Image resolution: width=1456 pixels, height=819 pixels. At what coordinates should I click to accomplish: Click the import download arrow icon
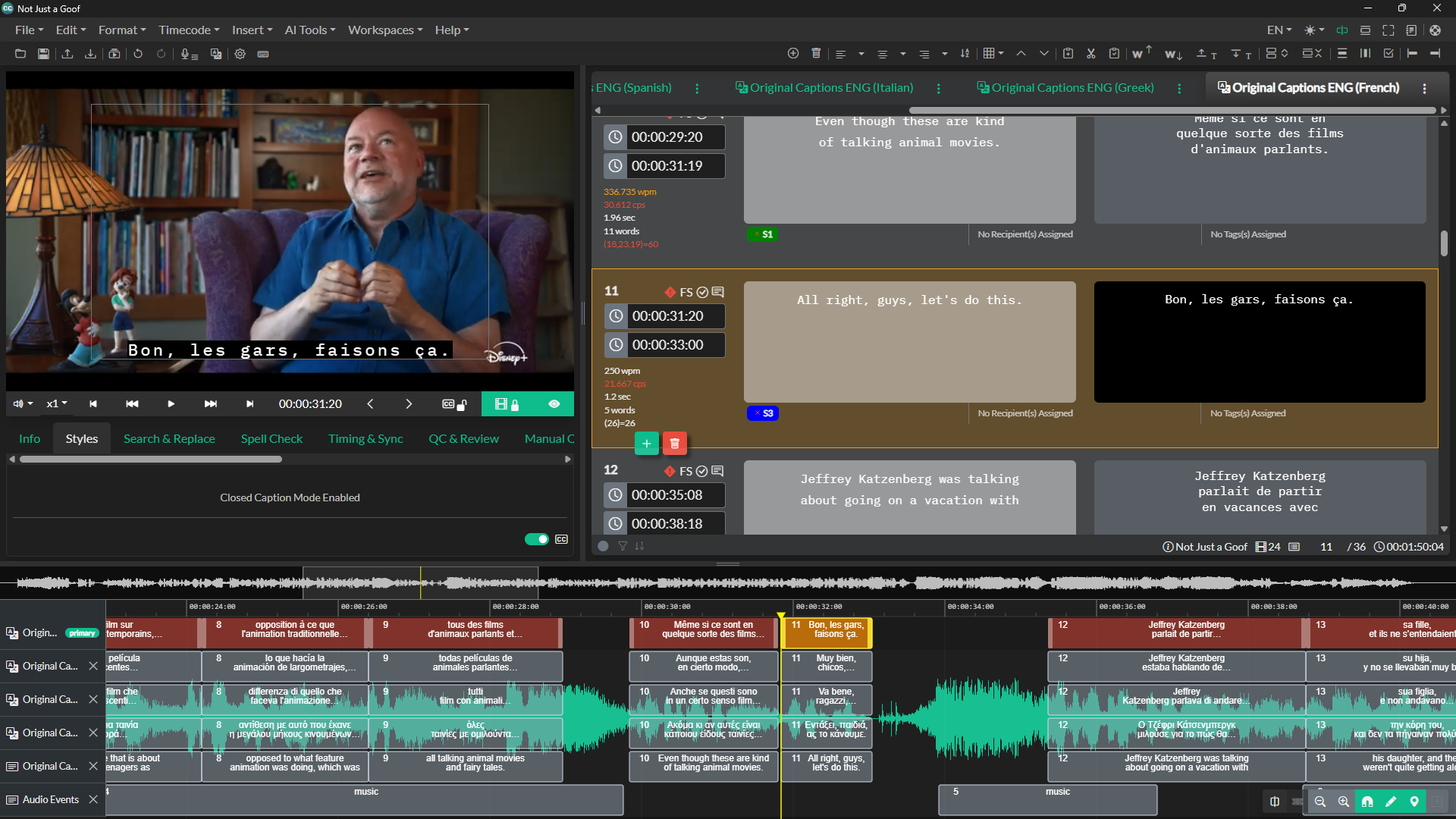(x=90, y=54)
